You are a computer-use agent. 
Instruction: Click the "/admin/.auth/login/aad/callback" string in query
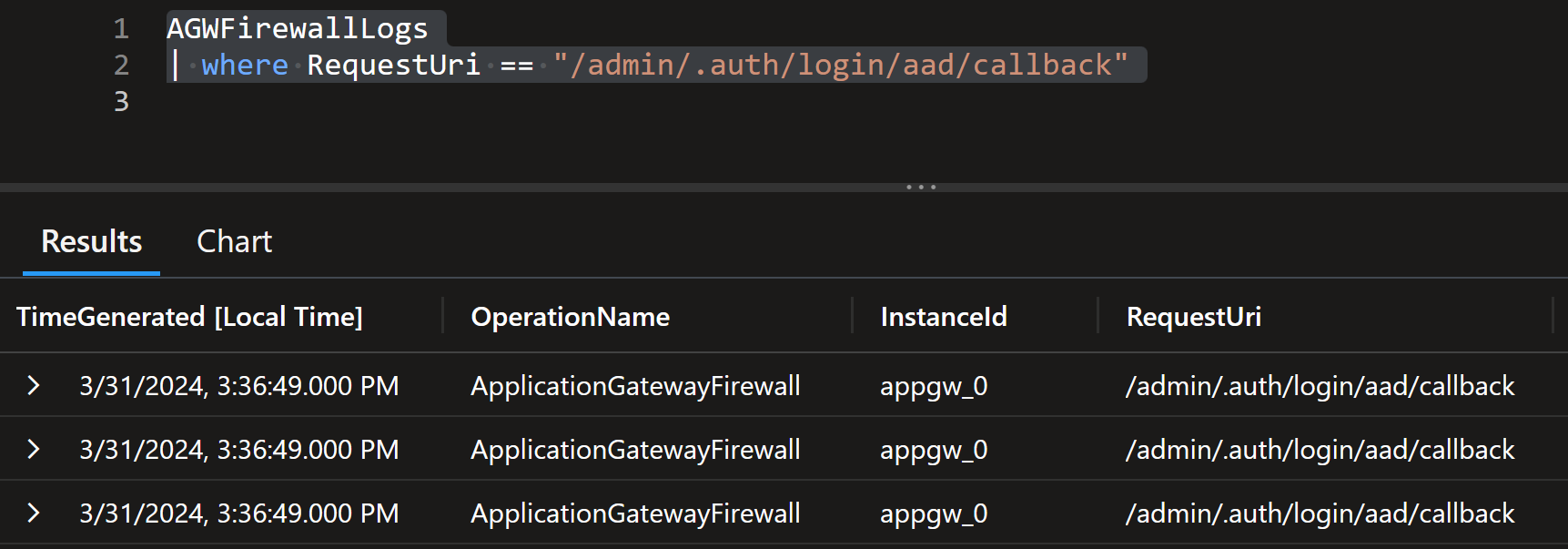click(x=840, y=65)
